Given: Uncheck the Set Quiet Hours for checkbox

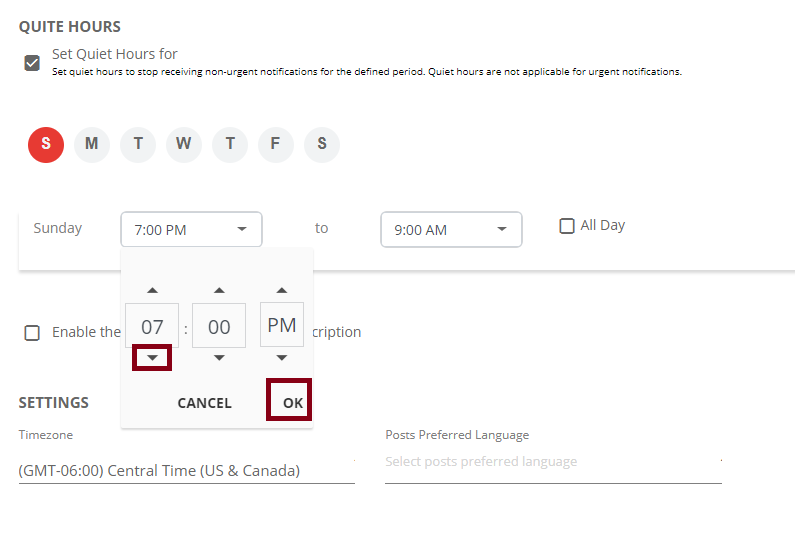Looking at the screenshot, I should point(32,63).
